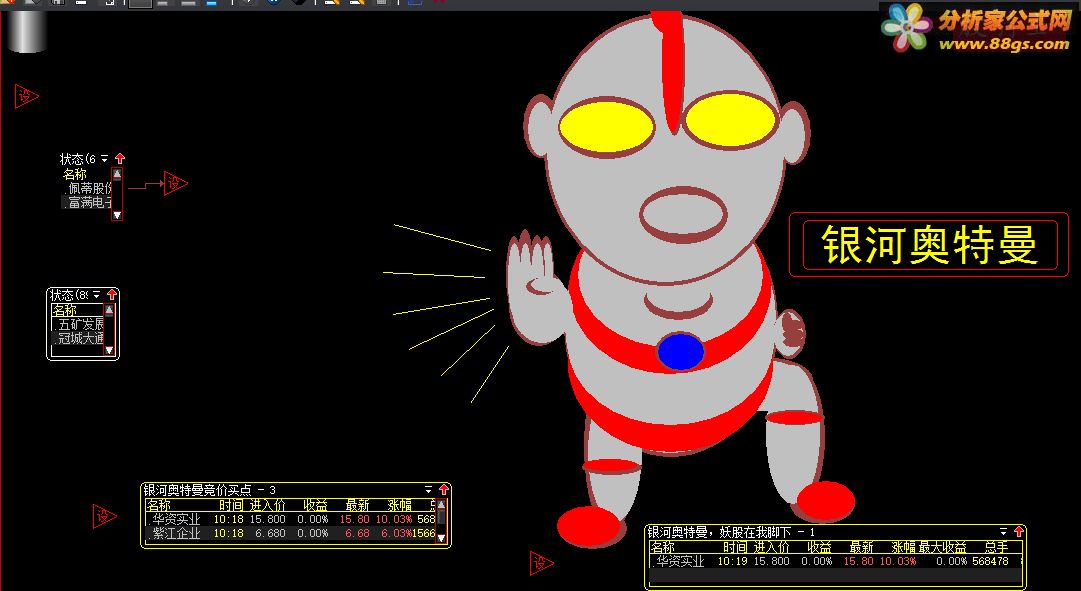Click 10.03% gain in 妖股在我脚下 table
The height and width of the screenshot is (591, 1081).
pos(898,561)
